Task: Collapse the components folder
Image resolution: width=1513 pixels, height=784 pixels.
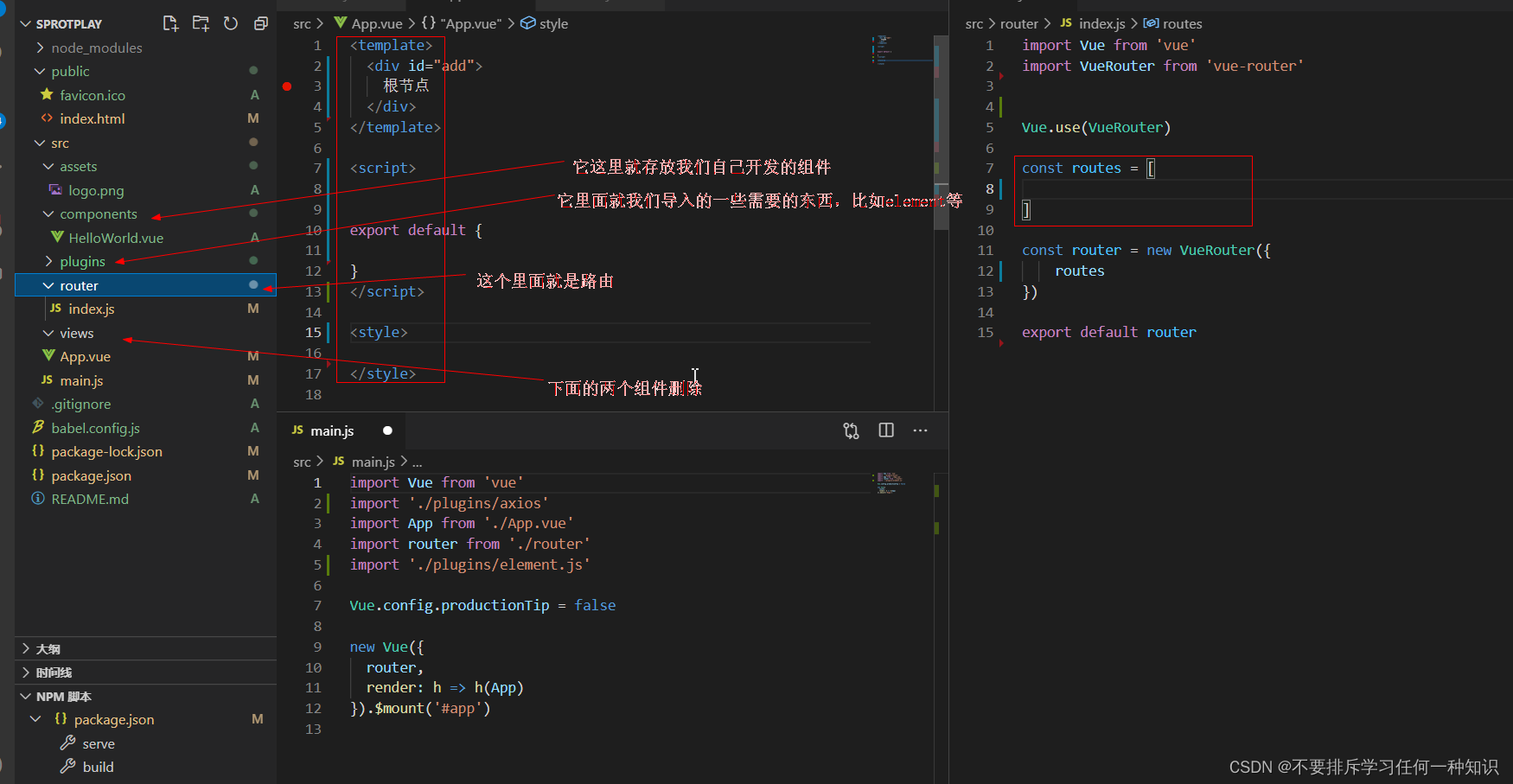Action: [48, 214]
